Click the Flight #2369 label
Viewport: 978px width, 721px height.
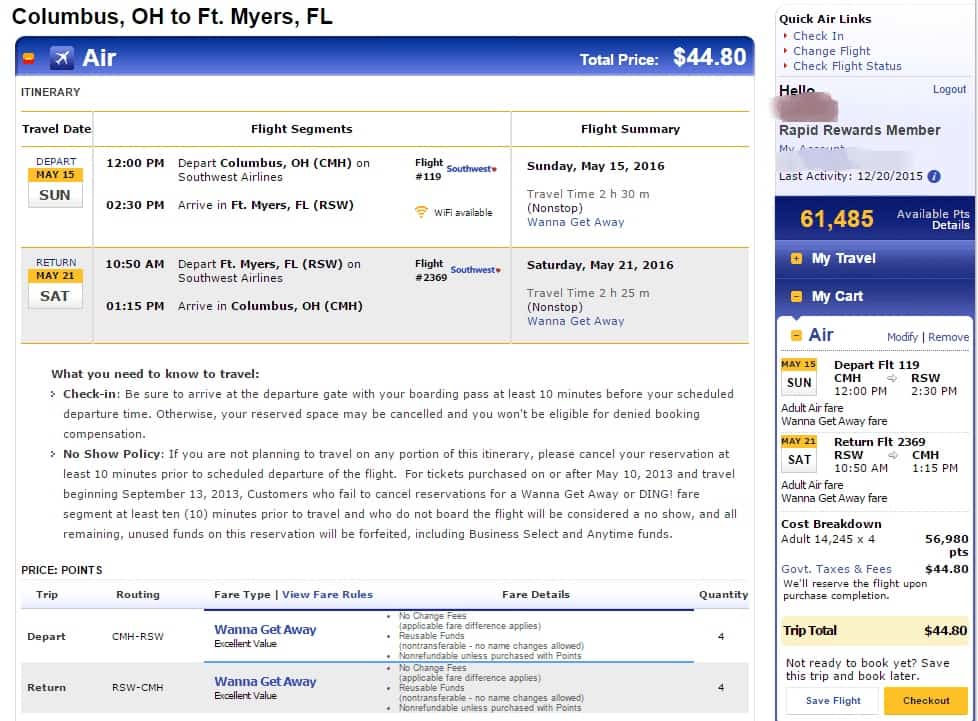click(431, 271)
